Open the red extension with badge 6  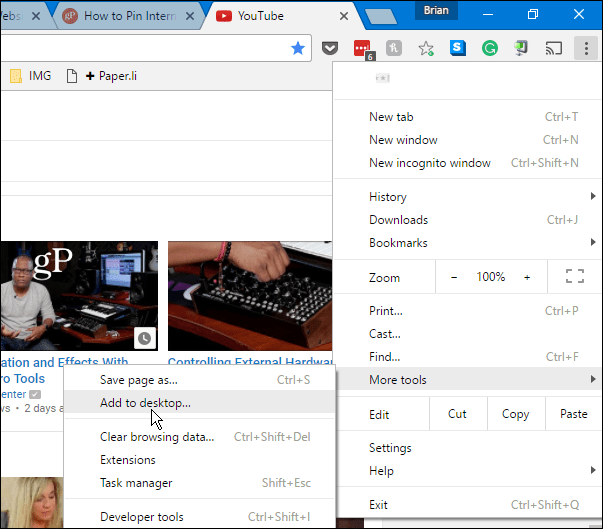363,50
